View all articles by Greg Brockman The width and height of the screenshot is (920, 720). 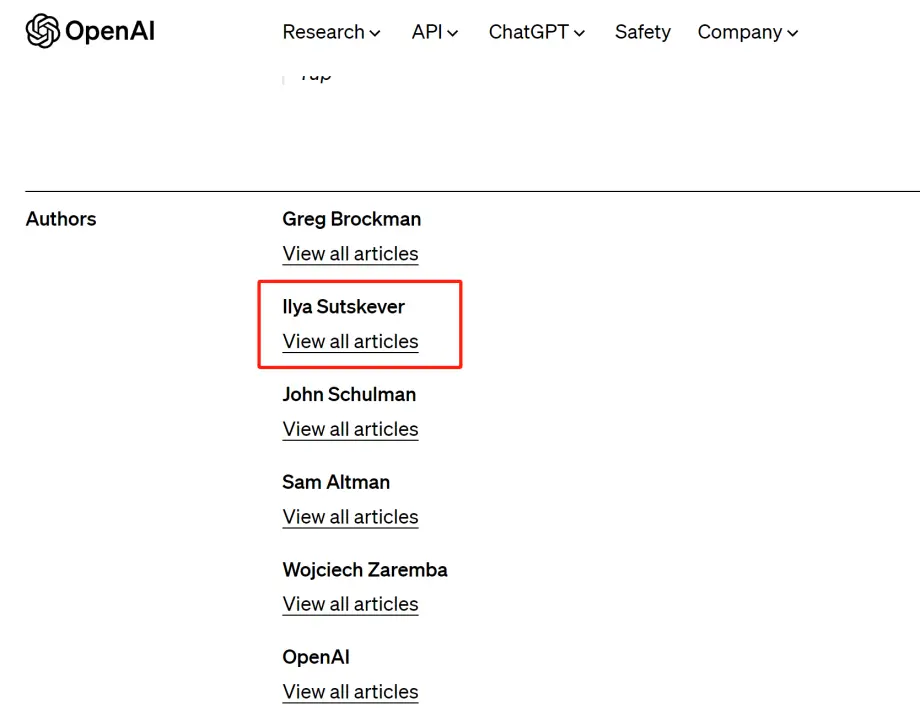[350, 253]
